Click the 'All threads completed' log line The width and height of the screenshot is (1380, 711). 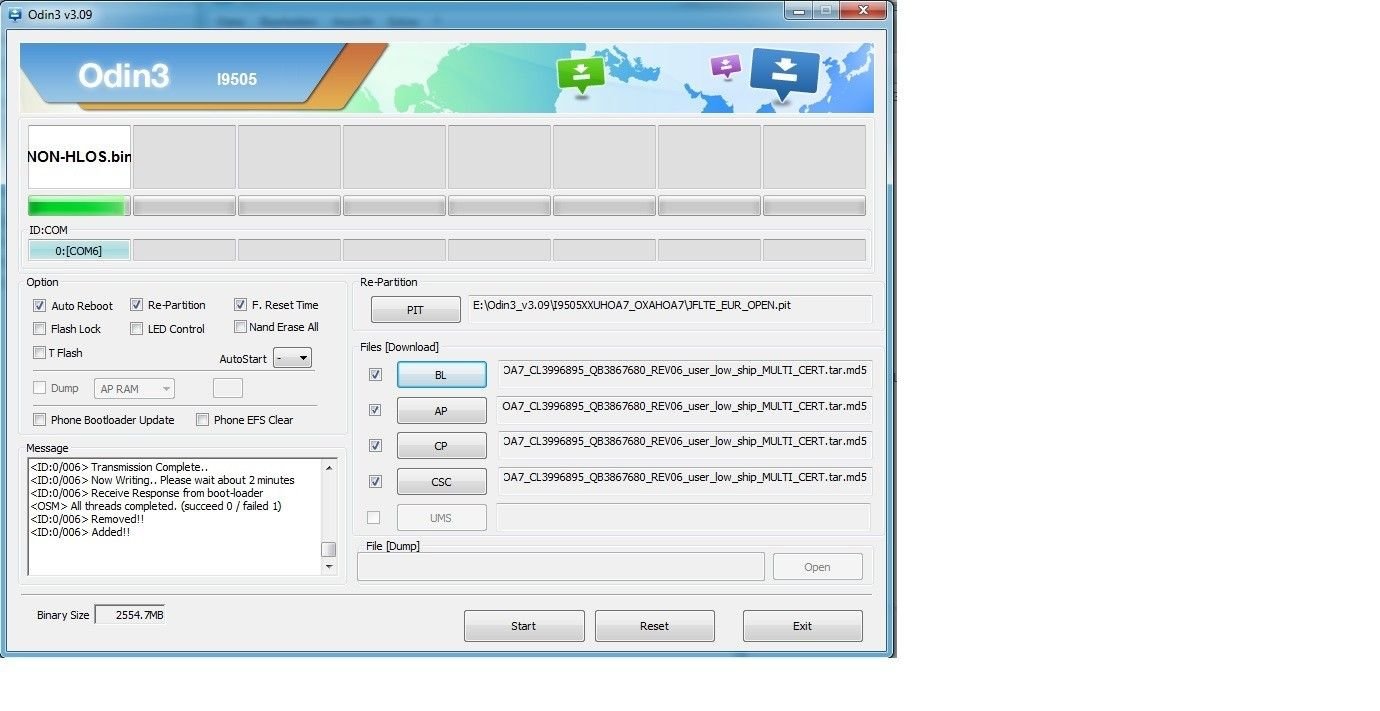[156, 506]
